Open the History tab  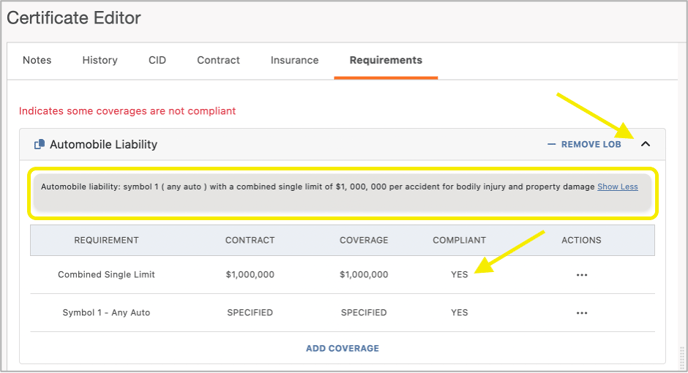100,60
